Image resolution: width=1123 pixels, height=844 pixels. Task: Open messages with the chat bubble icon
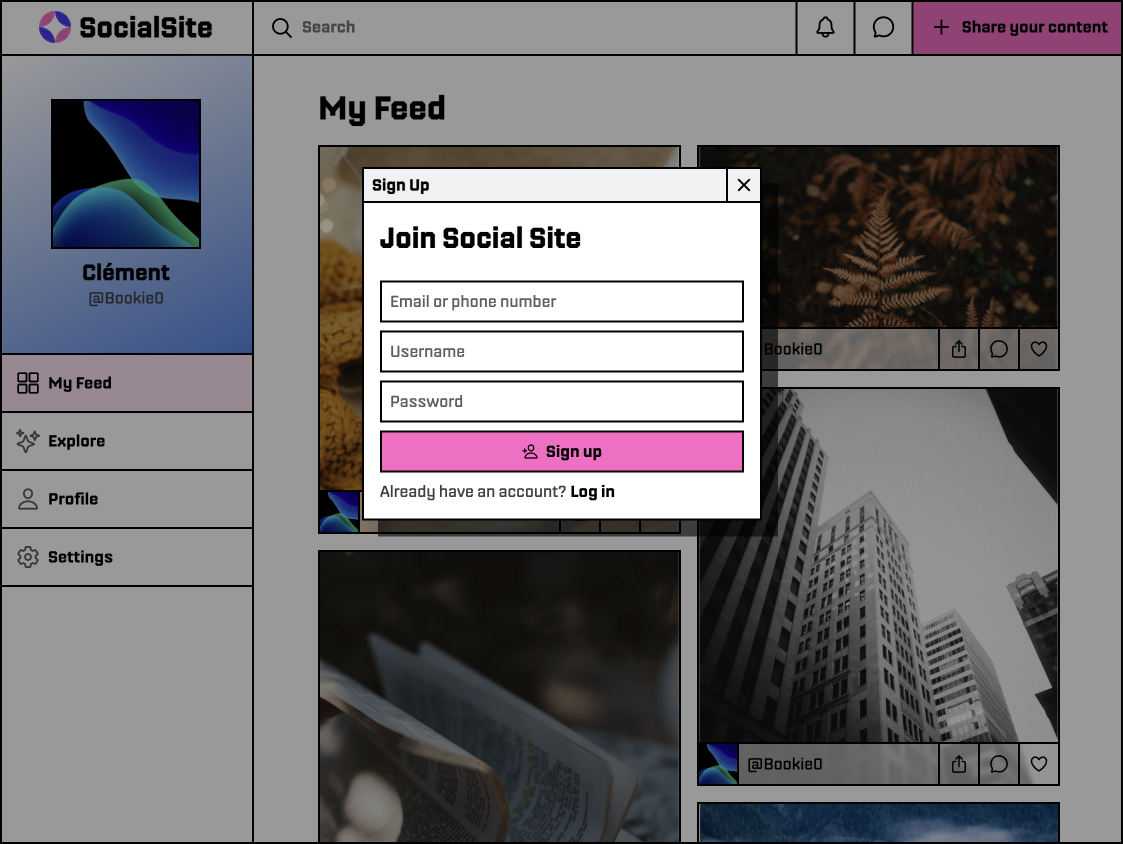pos(883,27)
